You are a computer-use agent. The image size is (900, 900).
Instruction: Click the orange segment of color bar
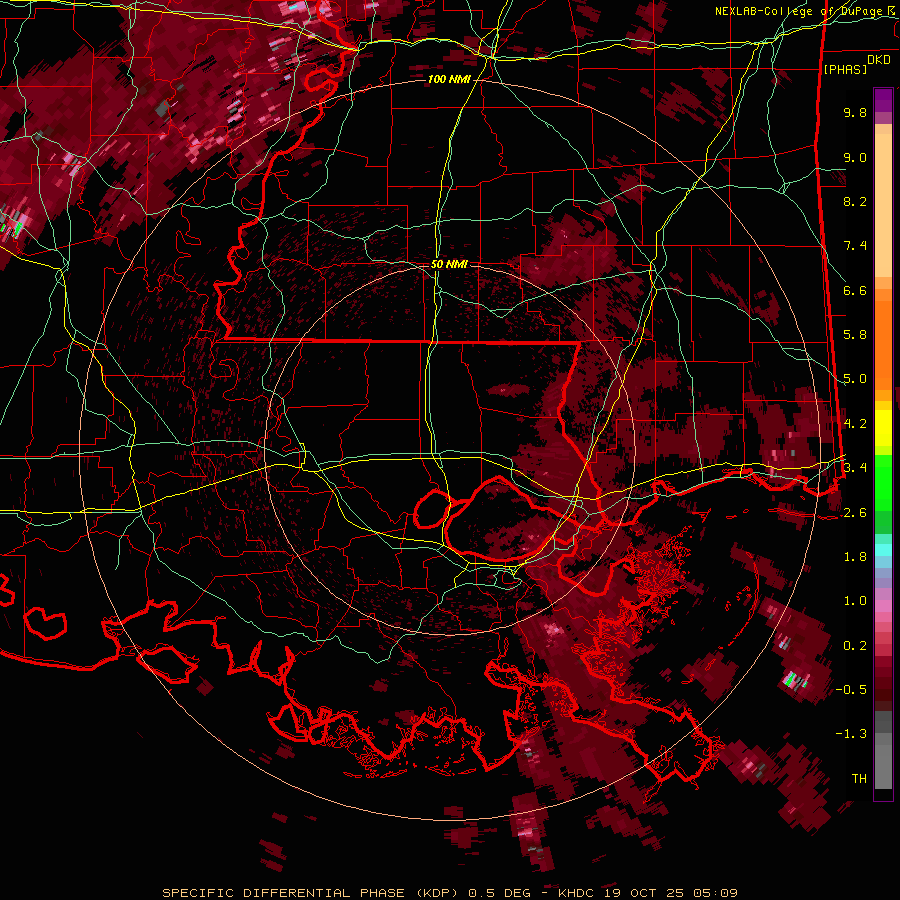[x=883, y=339]
